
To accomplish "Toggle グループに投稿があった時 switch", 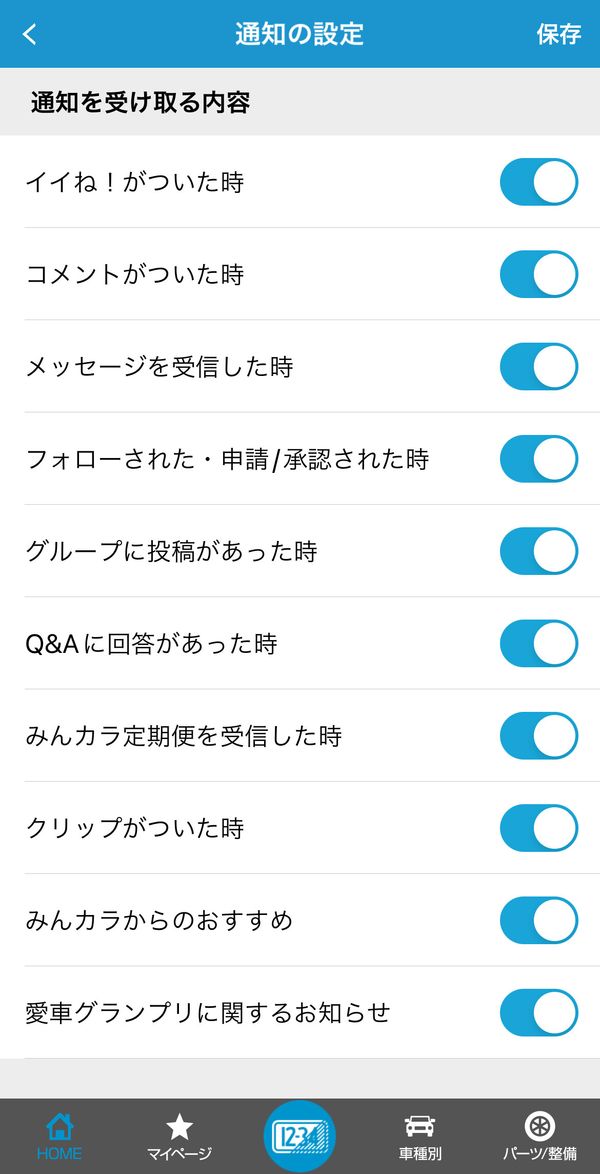I will click(x=539, y=551).
